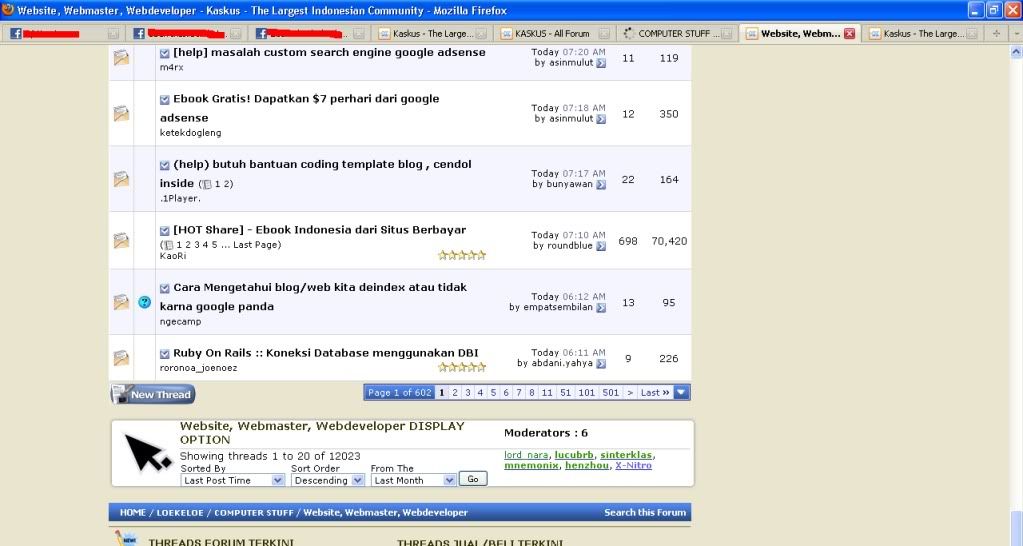Click envelope icon of the HOT Share Ebook thread
This screenshot has height=546, width=1023.
[x=121, y=240]
